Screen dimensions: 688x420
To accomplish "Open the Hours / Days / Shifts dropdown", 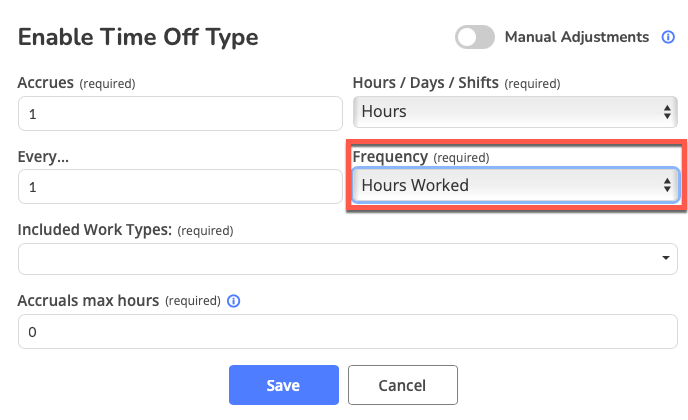I will click(x=516, y=112).
